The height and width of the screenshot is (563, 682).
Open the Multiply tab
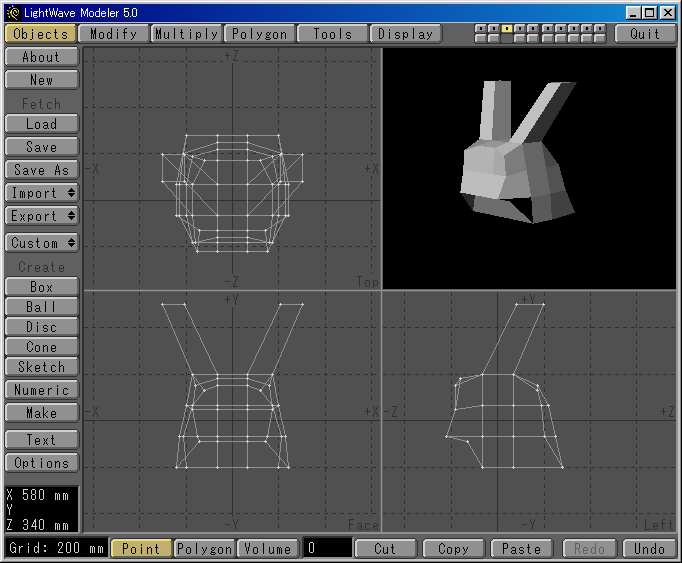point(186,33)
